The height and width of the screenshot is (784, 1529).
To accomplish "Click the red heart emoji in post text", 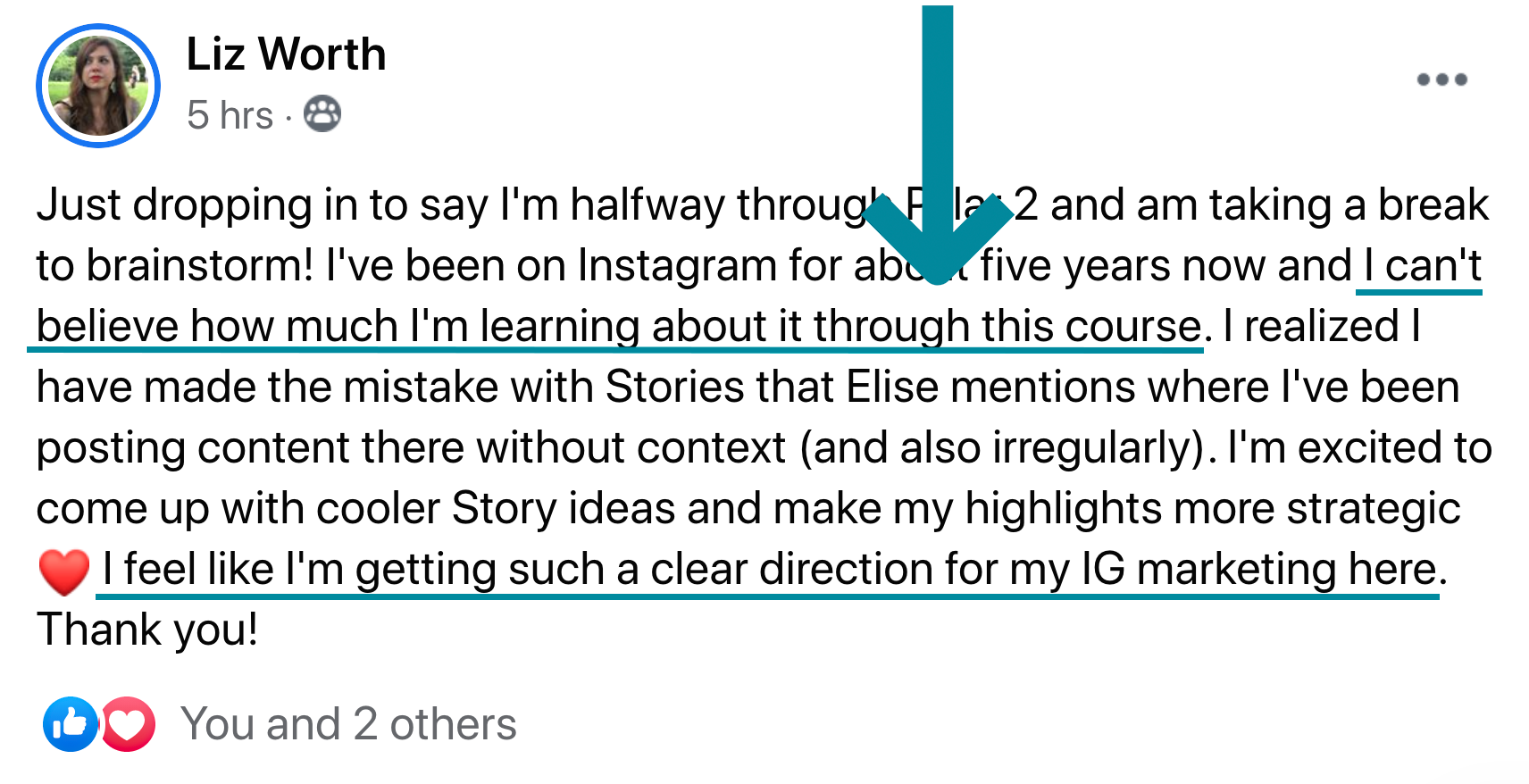I will 63,571.
